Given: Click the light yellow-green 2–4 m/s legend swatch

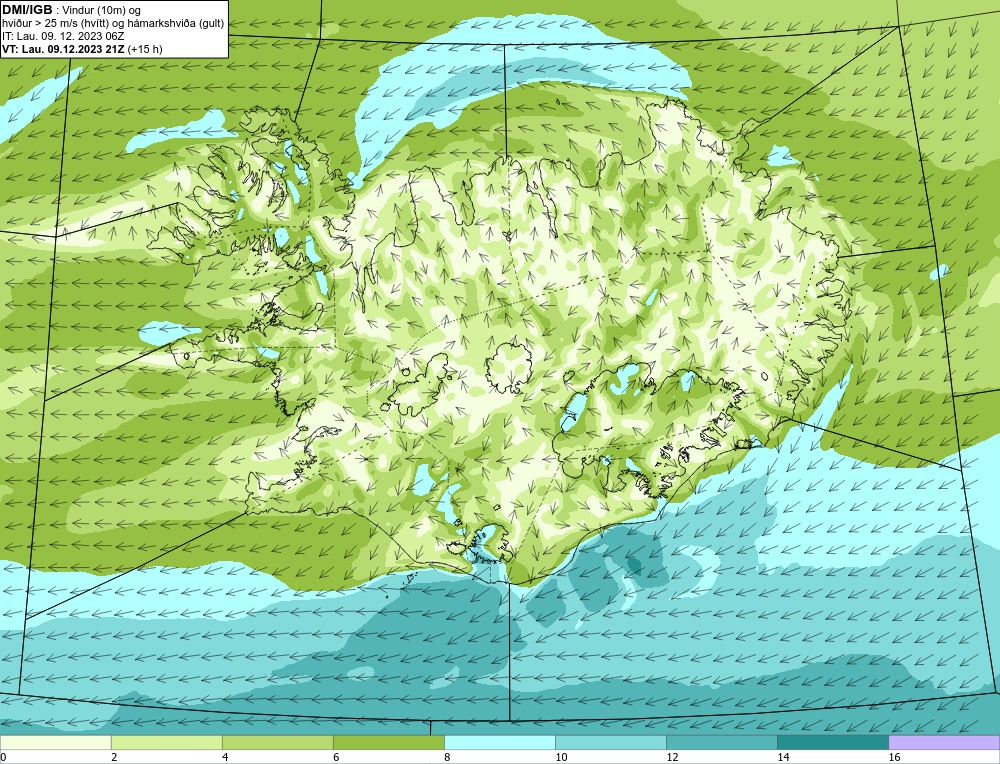Looking at the screenshot, I should click(x=166, y=742).
